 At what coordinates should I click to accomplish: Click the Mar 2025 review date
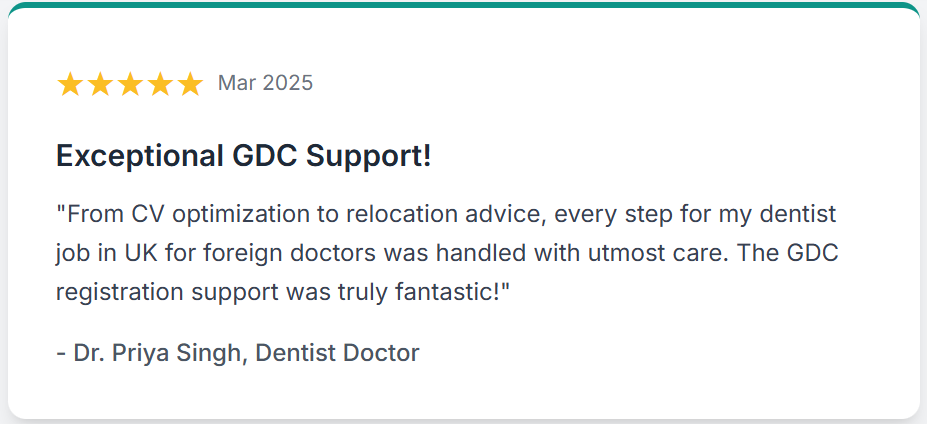click(x=265, y=83)
